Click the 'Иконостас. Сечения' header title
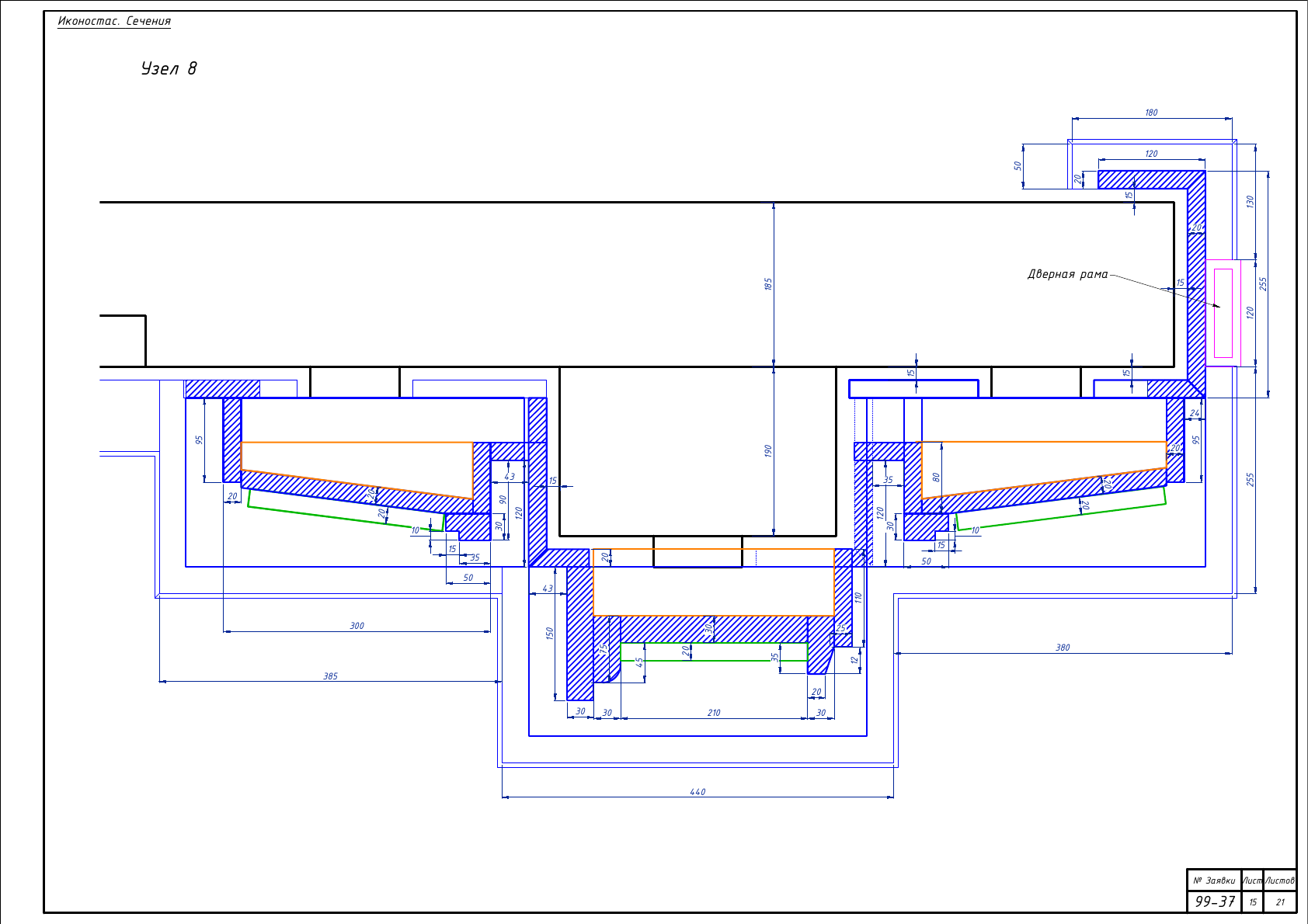1308x924 pixels. click(x=114, y=21)
